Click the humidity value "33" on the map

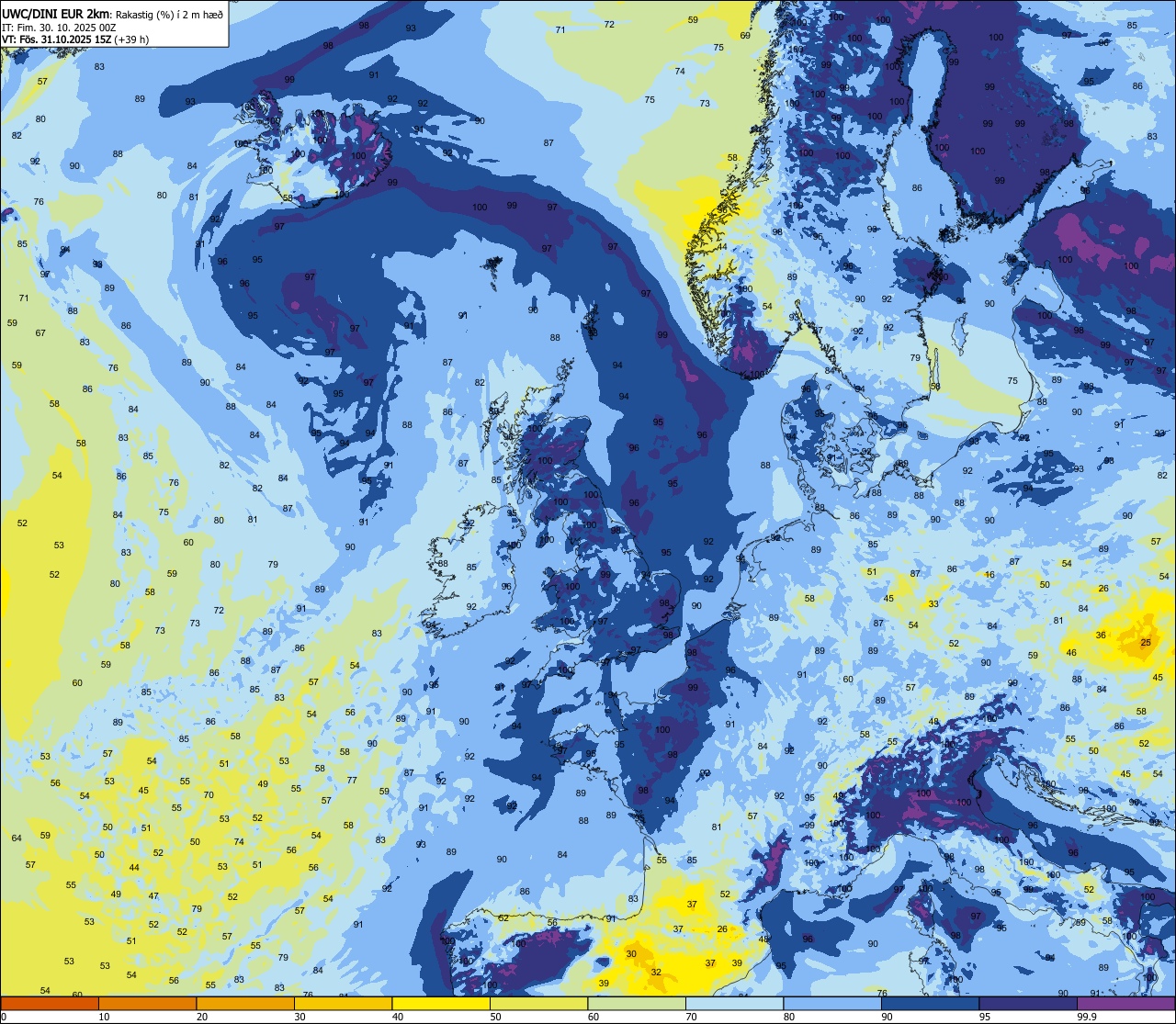point(933,603)
